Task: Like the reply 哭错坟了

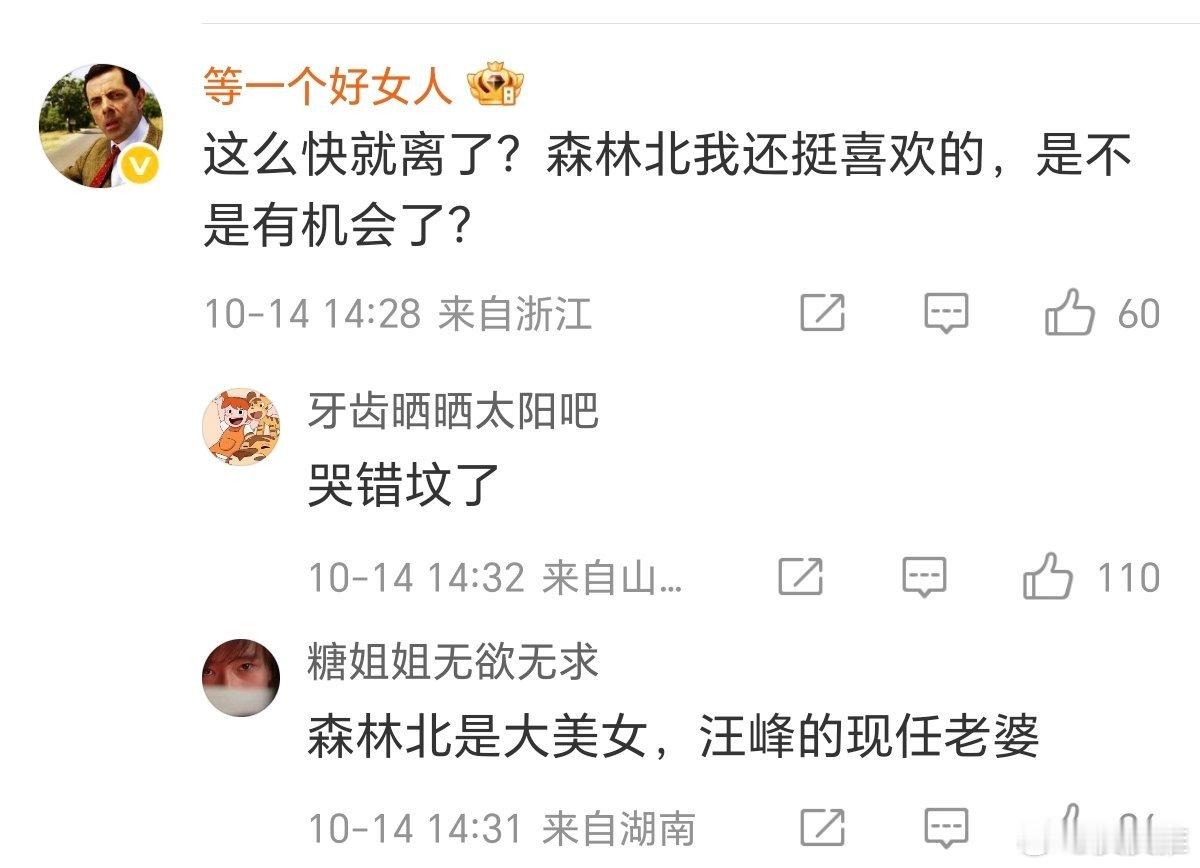Action: click(x=1047, y=578)
